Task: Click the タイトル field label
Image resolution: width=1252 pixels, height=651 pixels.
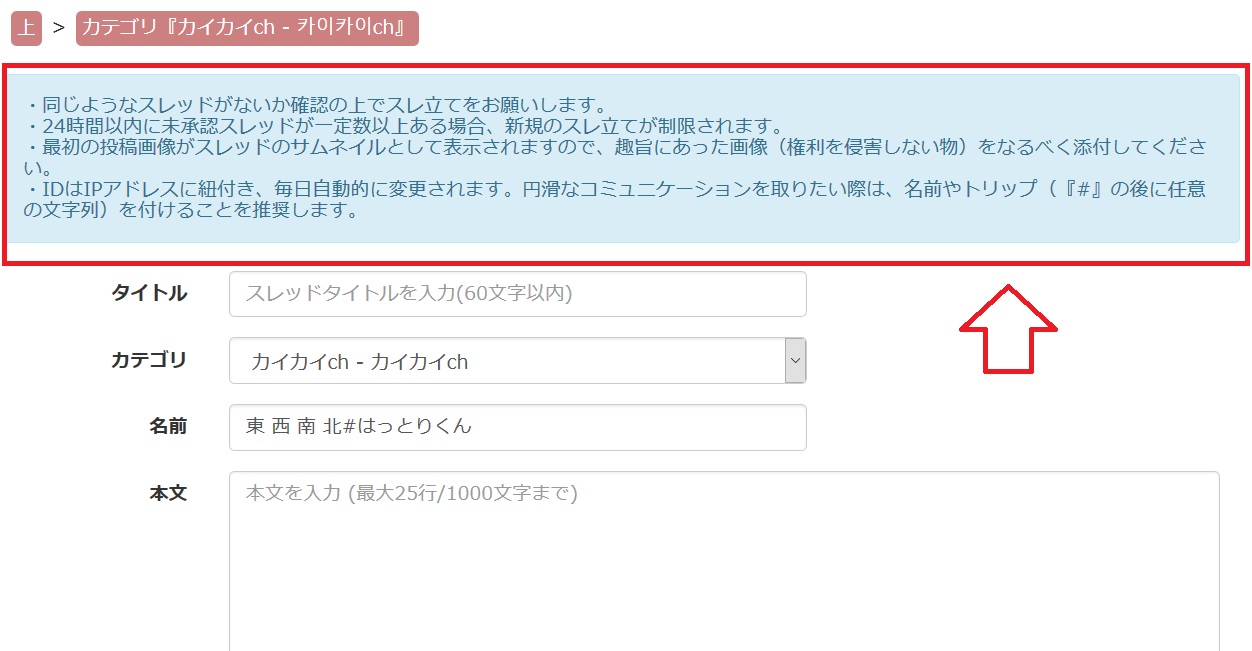Action: pos(148,293)
